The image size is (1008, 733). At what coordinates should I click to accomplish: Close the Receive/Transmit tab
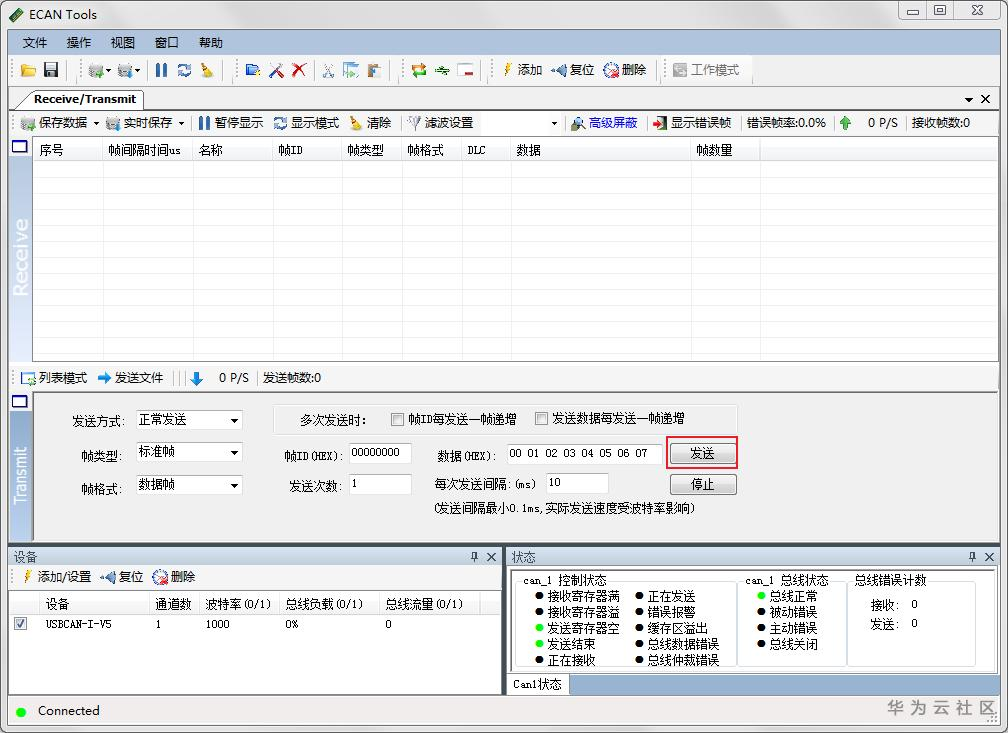[x=986, y=99]
